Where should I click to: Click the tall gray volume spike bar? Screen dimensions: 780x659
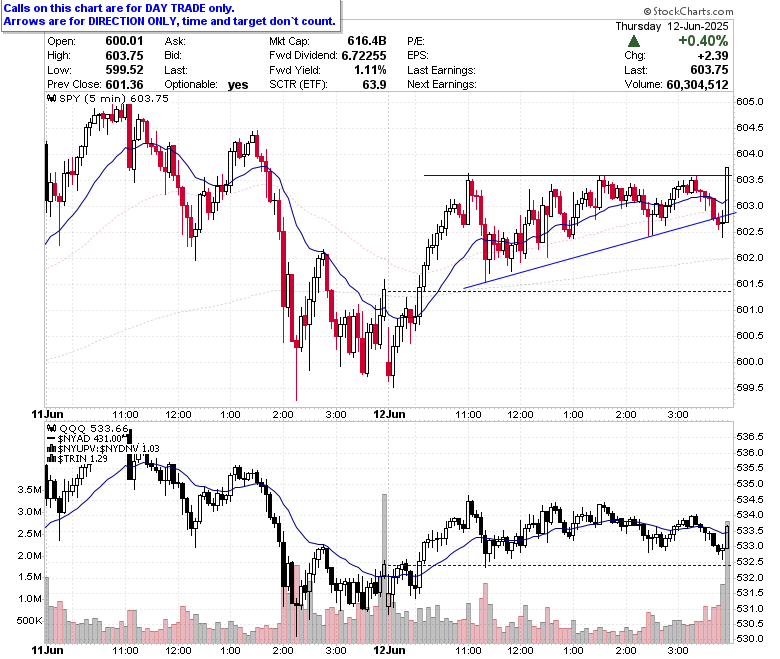tap(384, 568)
